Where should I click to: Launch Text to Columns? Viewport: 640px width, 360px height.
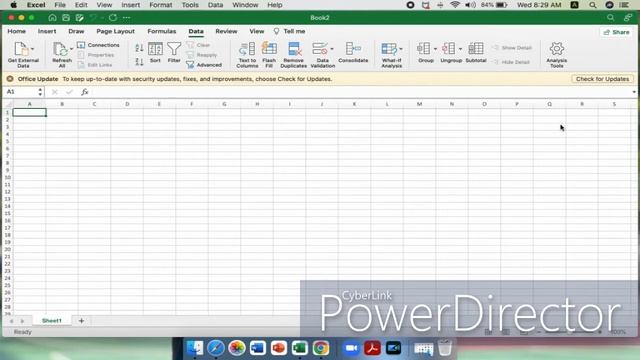tap(247, 55)
